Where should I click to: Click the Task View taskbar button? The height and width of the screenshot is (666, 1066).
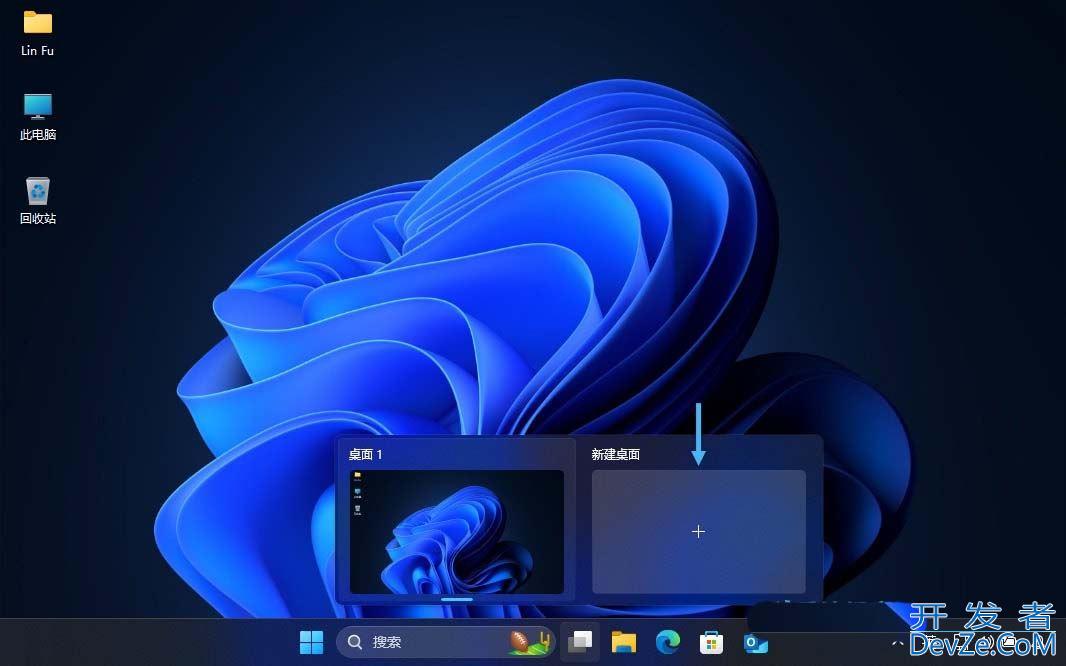[580, 642]
